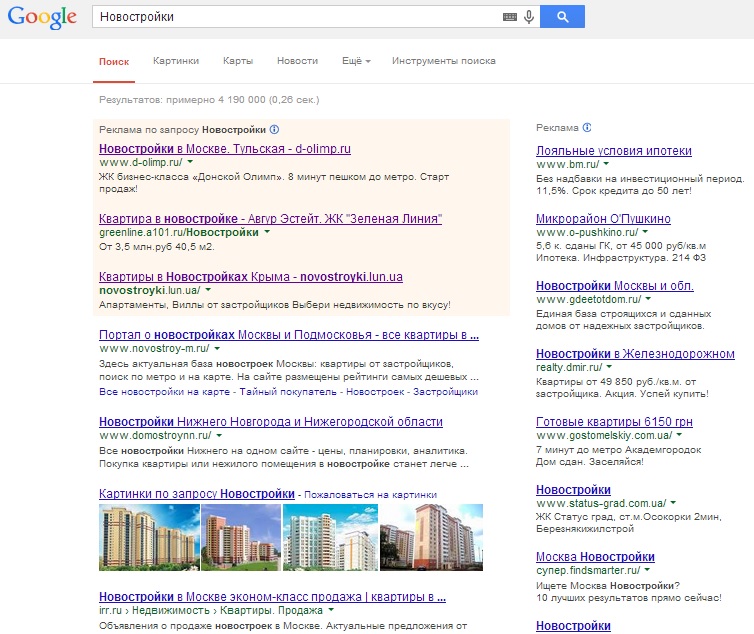
Task: Switch to the Новости tab
Action: pos(298,61)
